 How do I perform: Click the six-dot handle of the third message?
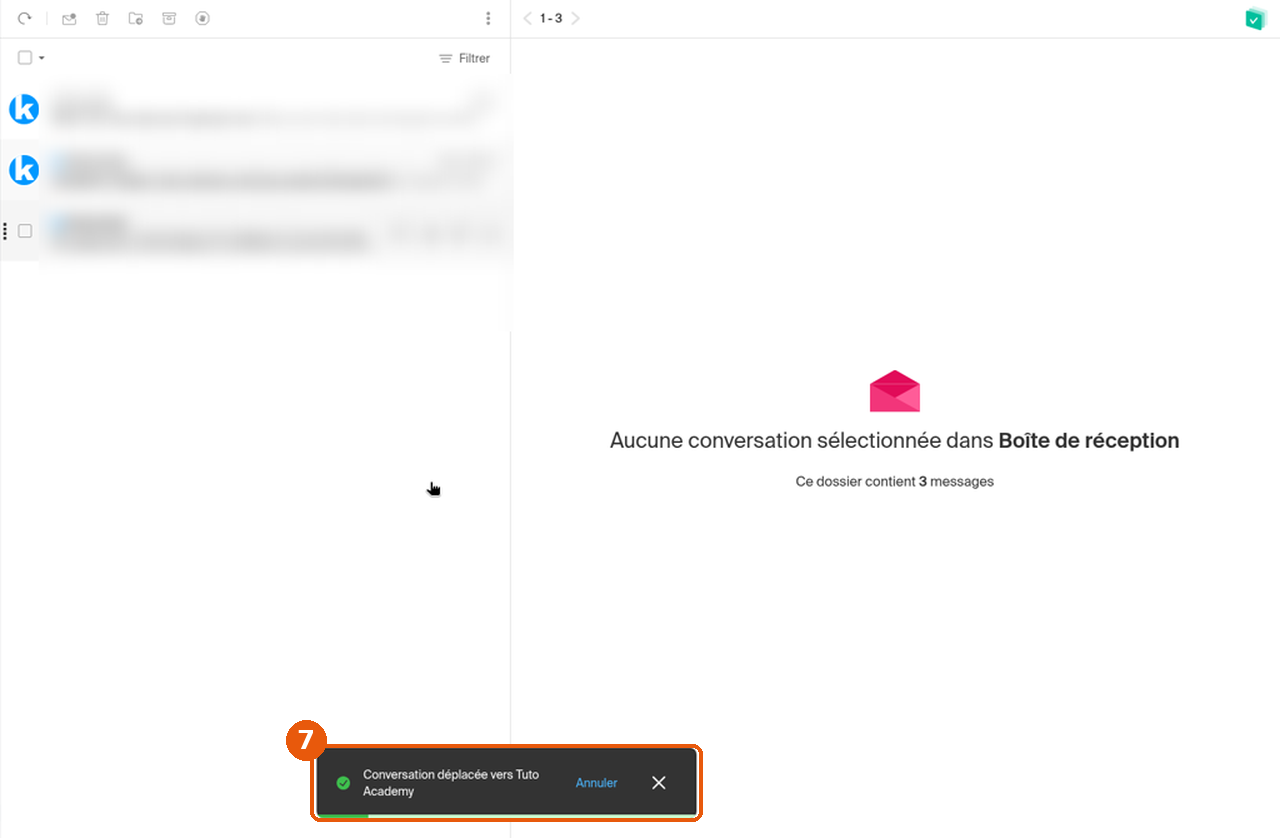coord(5,231)
